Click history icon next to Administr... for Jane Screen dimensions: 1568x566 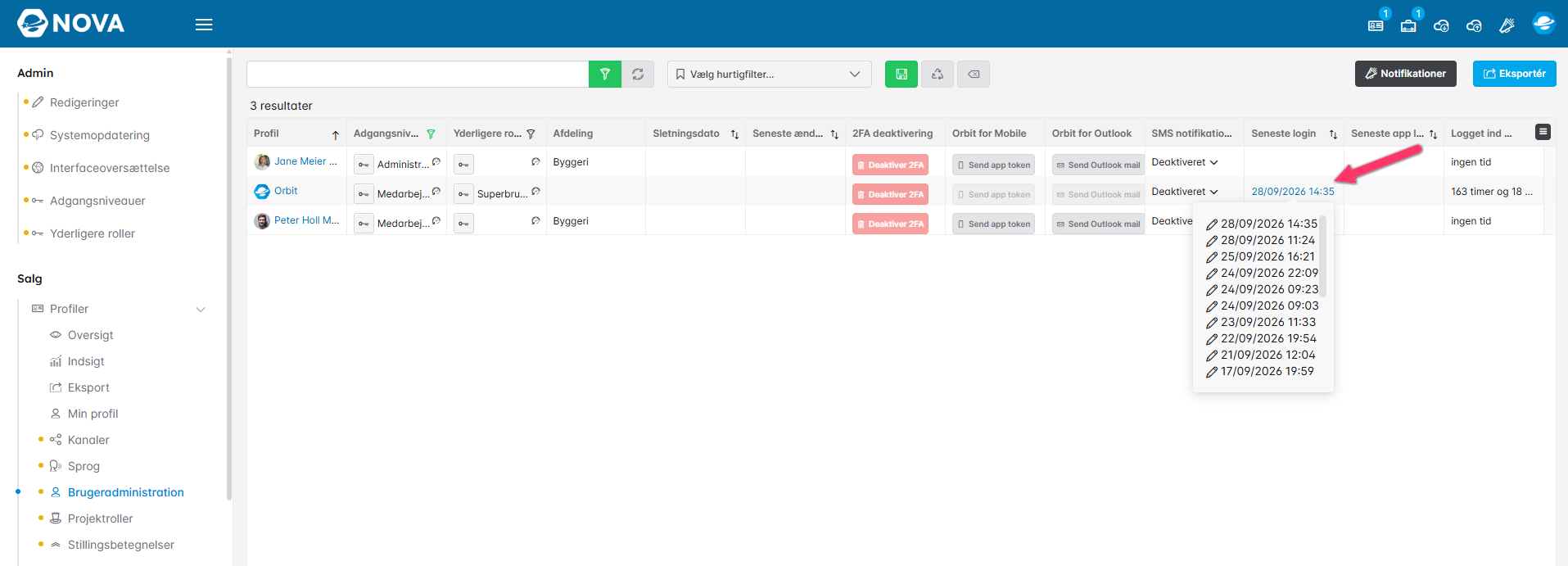tap(436, 162)
